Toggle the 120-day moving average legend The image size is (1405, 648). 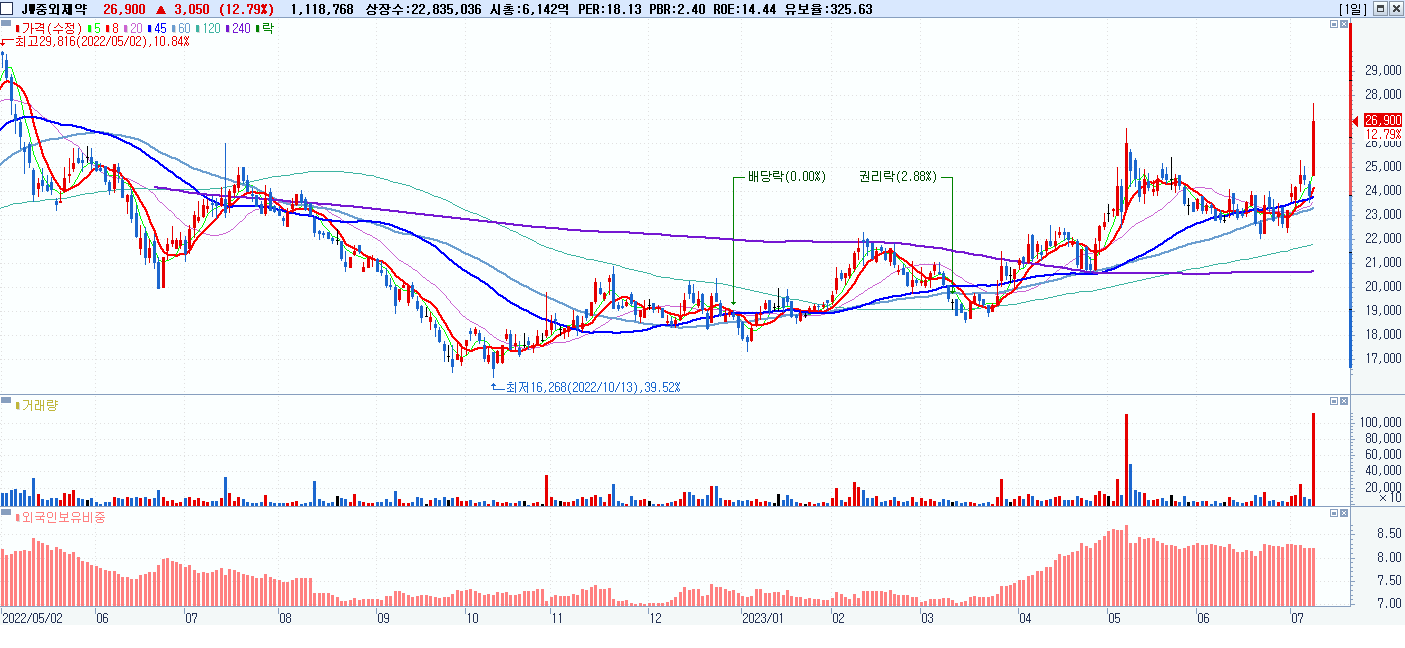coord(208,29)
